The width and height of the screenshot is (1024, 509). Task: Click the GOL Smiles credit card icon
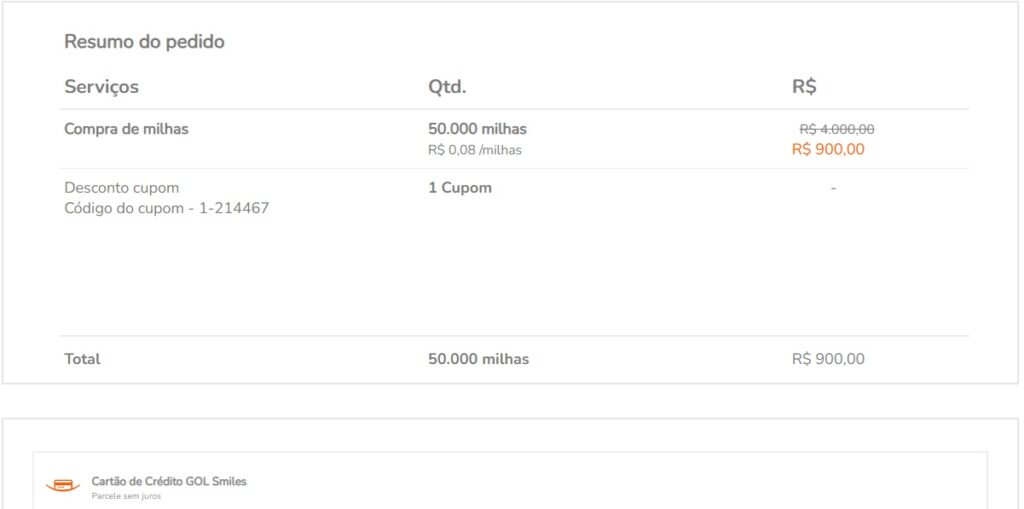63,485
